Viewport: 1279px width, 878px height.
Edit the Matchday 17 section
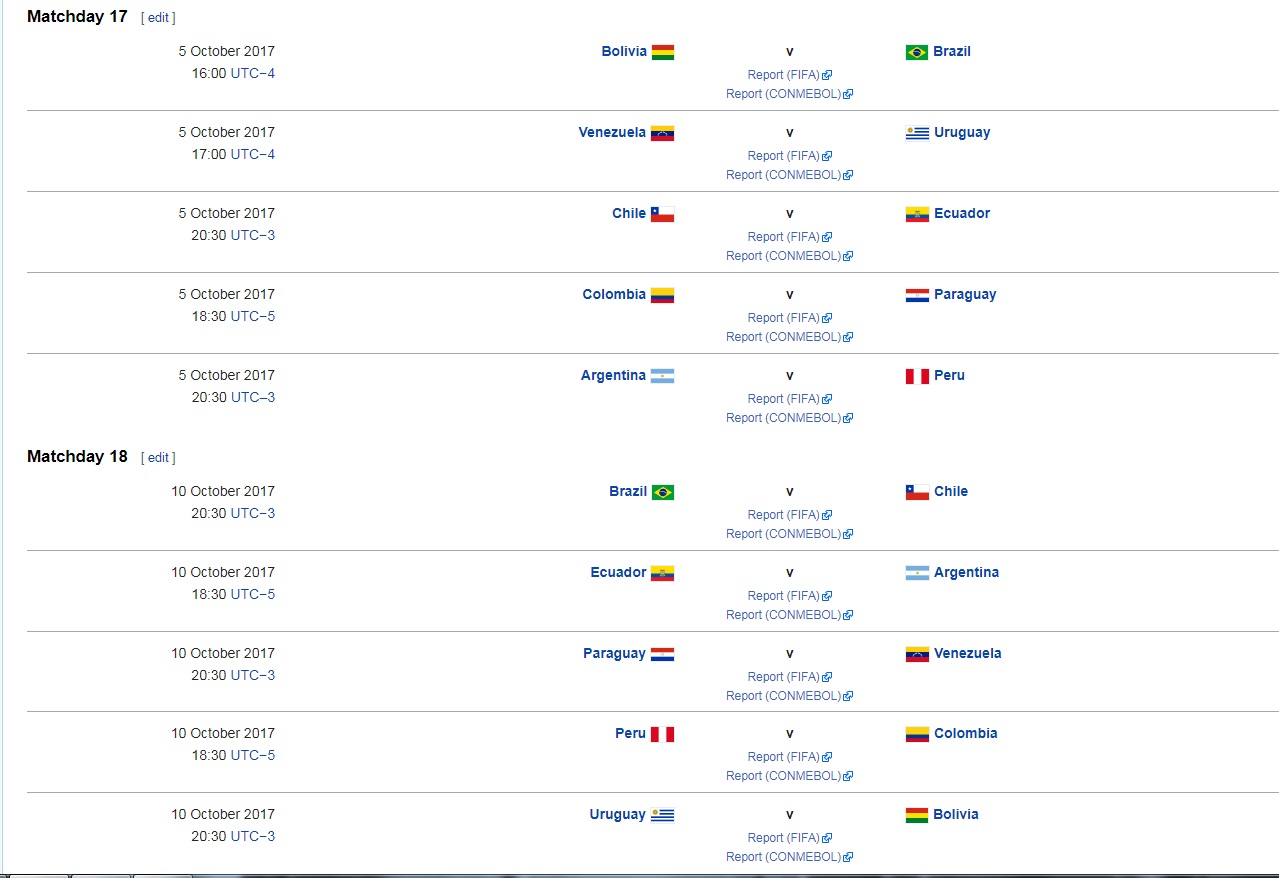(x=158, y=18)
